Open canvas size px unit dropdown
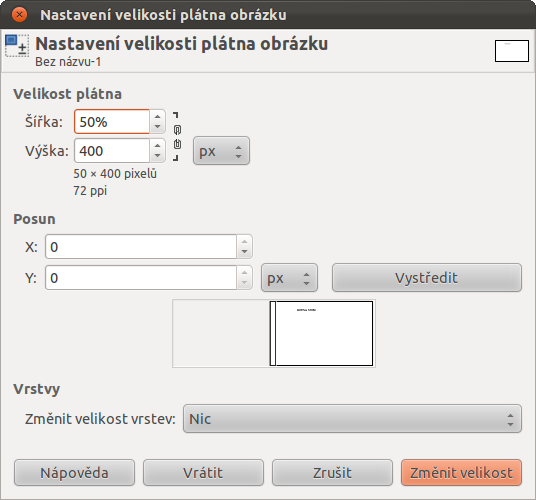The width and height of the screenshot is (536, 500). pyautogui.click(x=222, y=151)
